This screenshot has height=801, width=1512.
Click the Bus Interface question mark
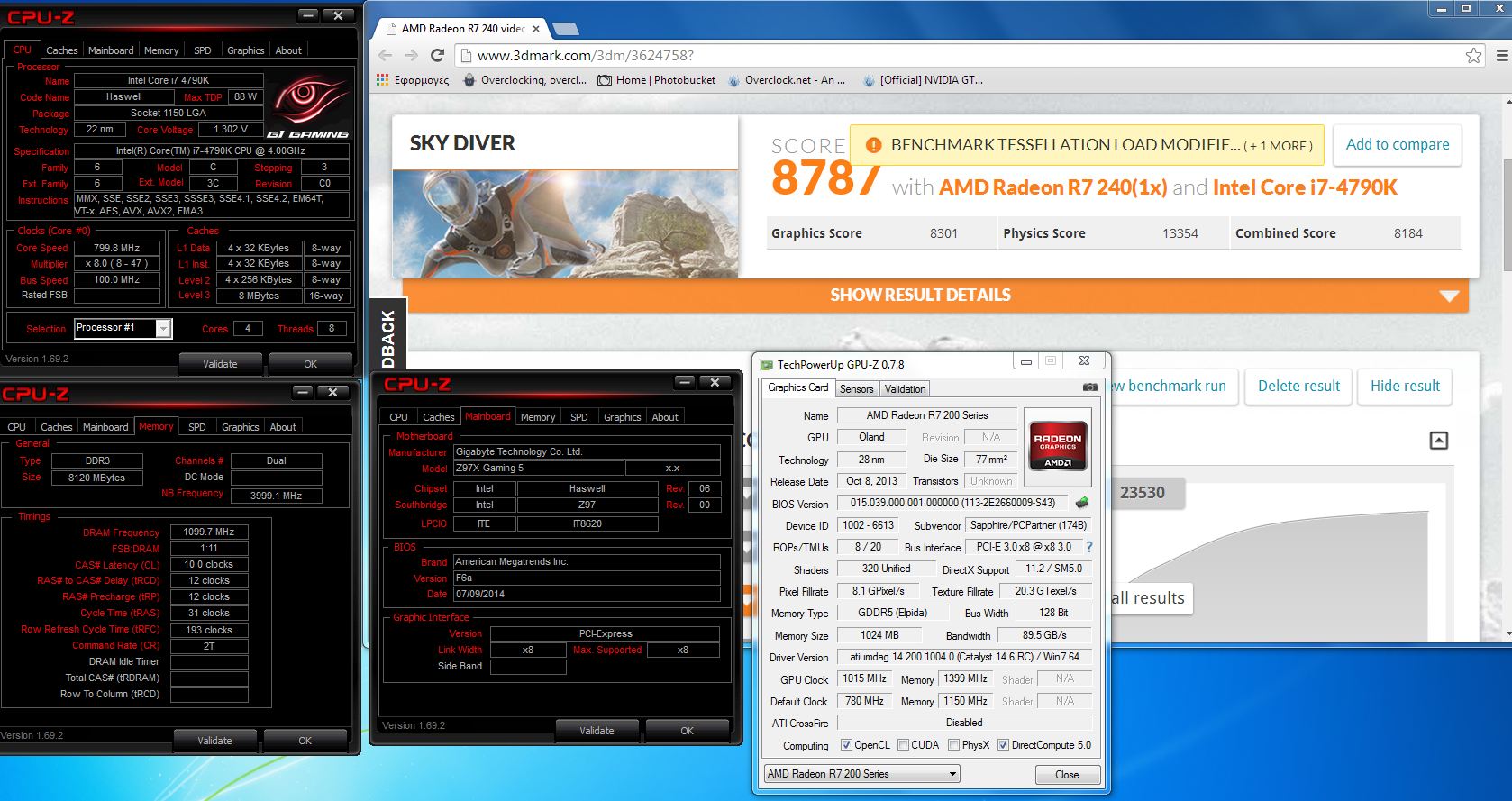(1088, 547)
